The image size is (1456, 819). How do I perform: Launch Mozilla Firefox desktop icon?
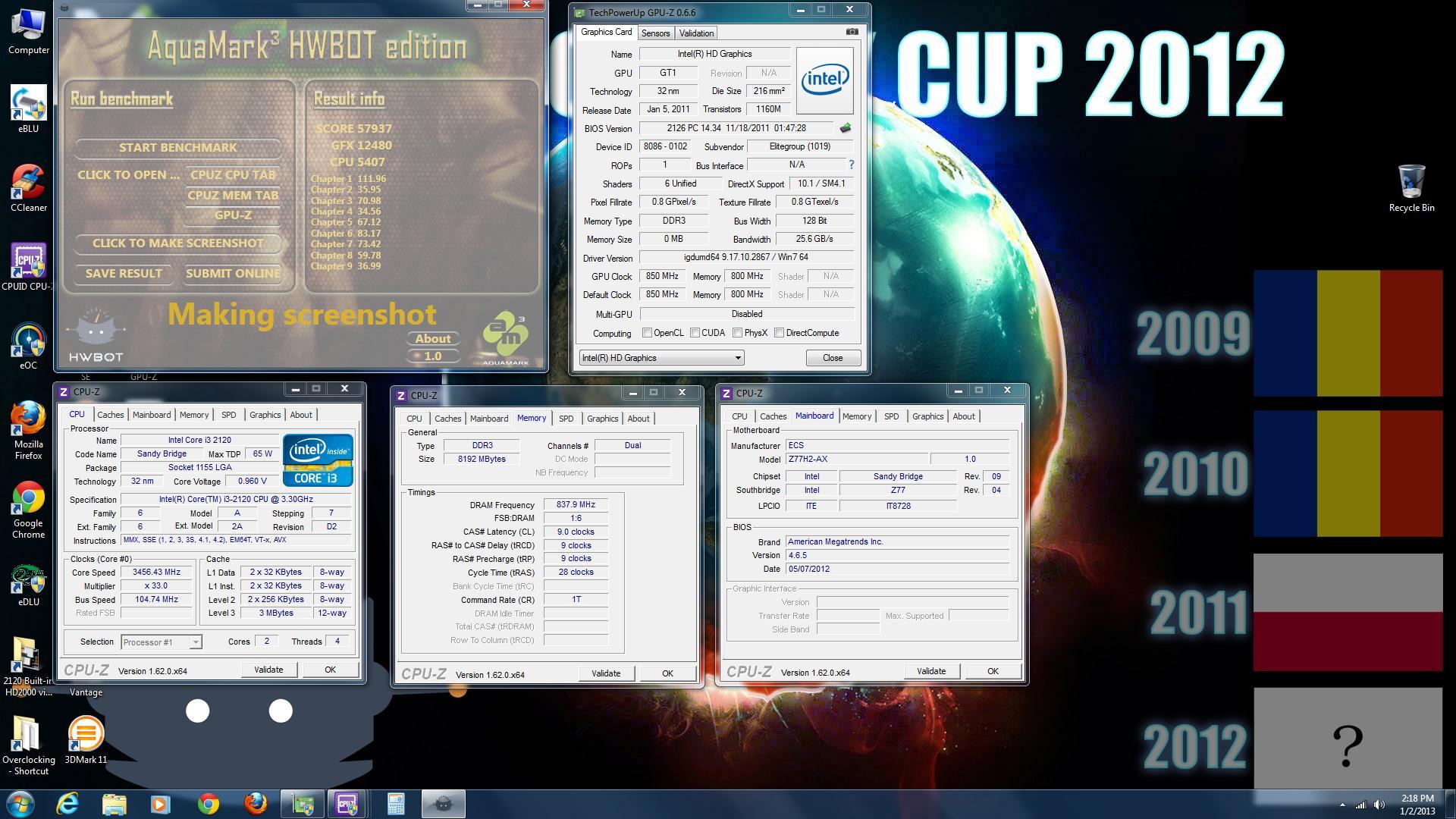pyautogui.click(x=28, y=431)
